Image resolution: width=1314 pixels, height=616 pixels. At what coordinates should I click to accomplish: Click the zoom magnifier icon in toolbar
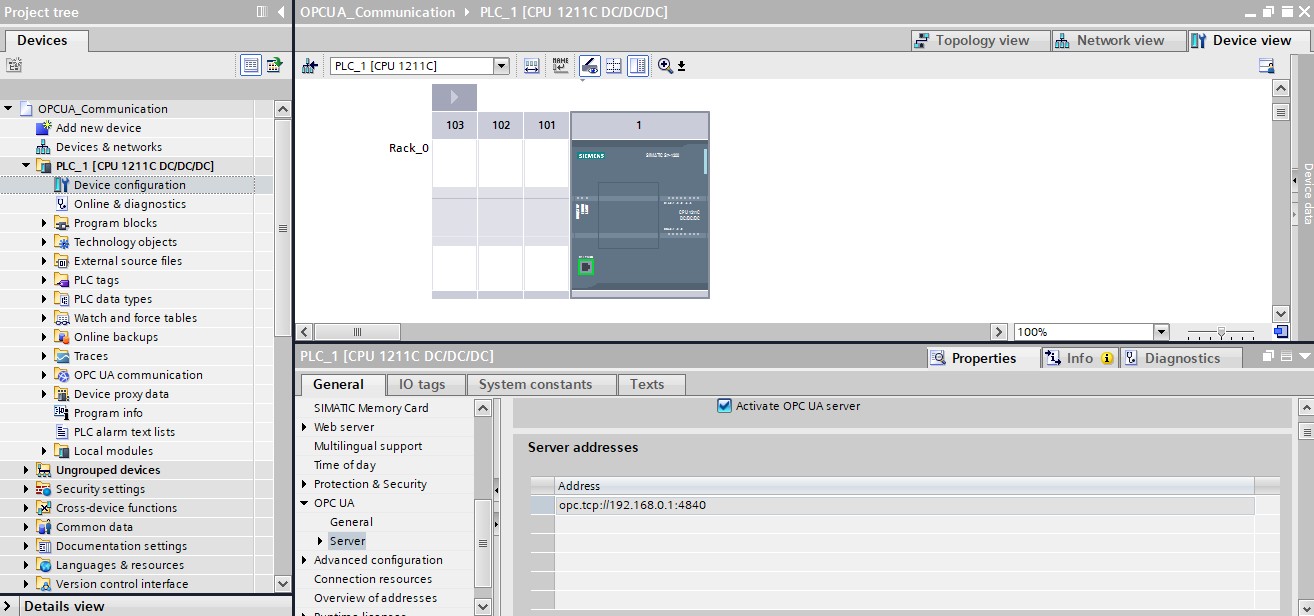(x=665, y=66)
